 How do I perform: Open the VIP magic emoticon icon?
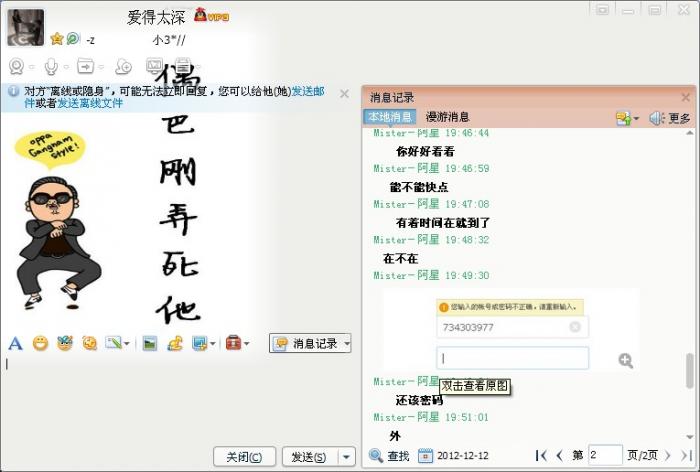(65, 343)
